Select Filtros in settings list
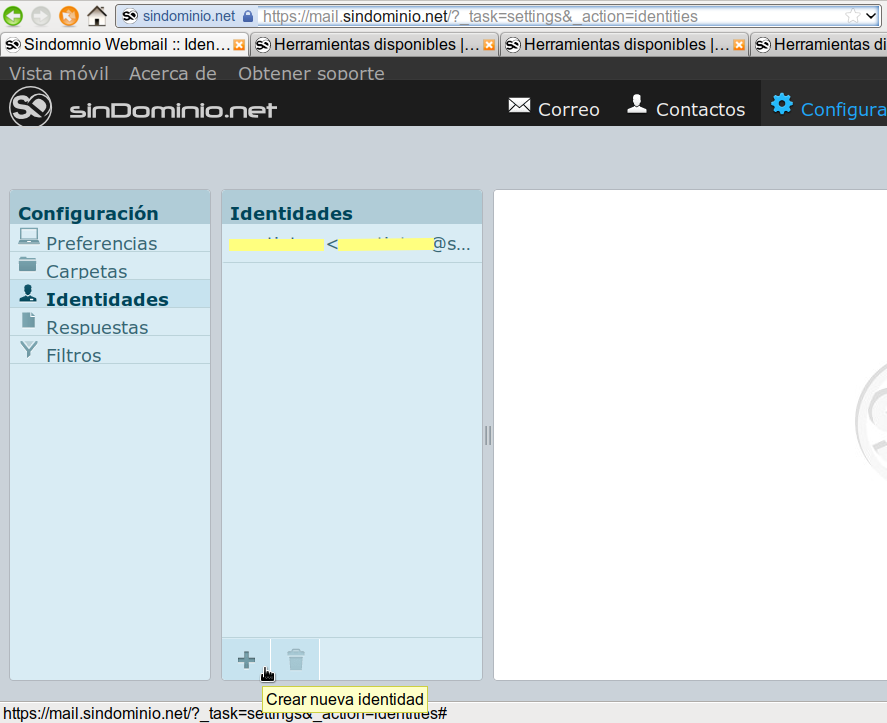Screen dimensions: 887x723 coord(73,355)
